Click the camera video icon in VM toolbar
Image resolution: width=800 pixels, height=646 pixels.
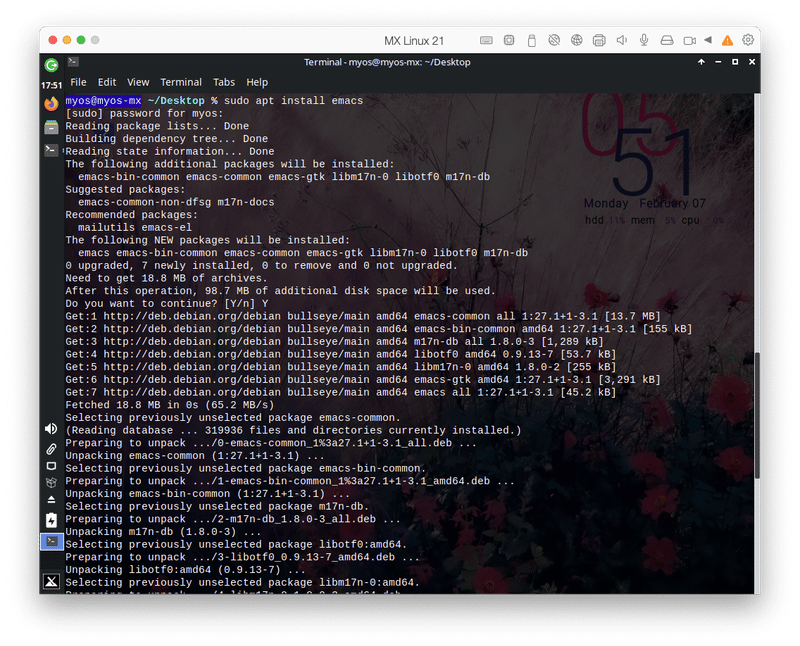pos(689,40)
